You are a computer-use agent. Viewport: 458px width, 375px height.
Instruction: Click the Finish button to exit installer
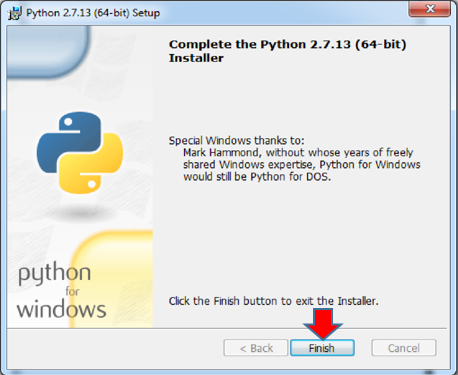point(322,348)
